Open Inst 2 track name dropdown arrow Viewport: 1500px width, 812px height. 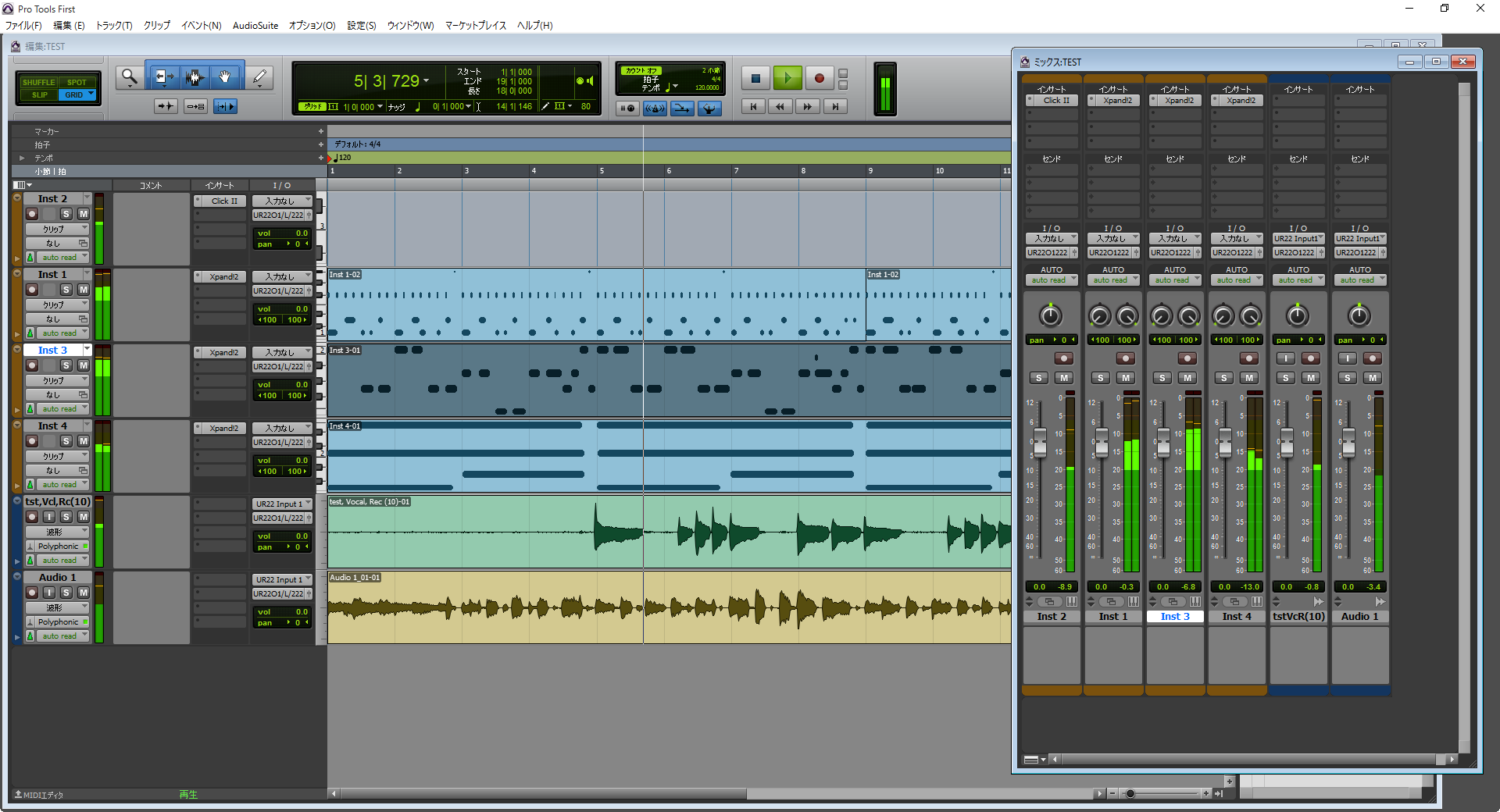click(x=87, y=198)
